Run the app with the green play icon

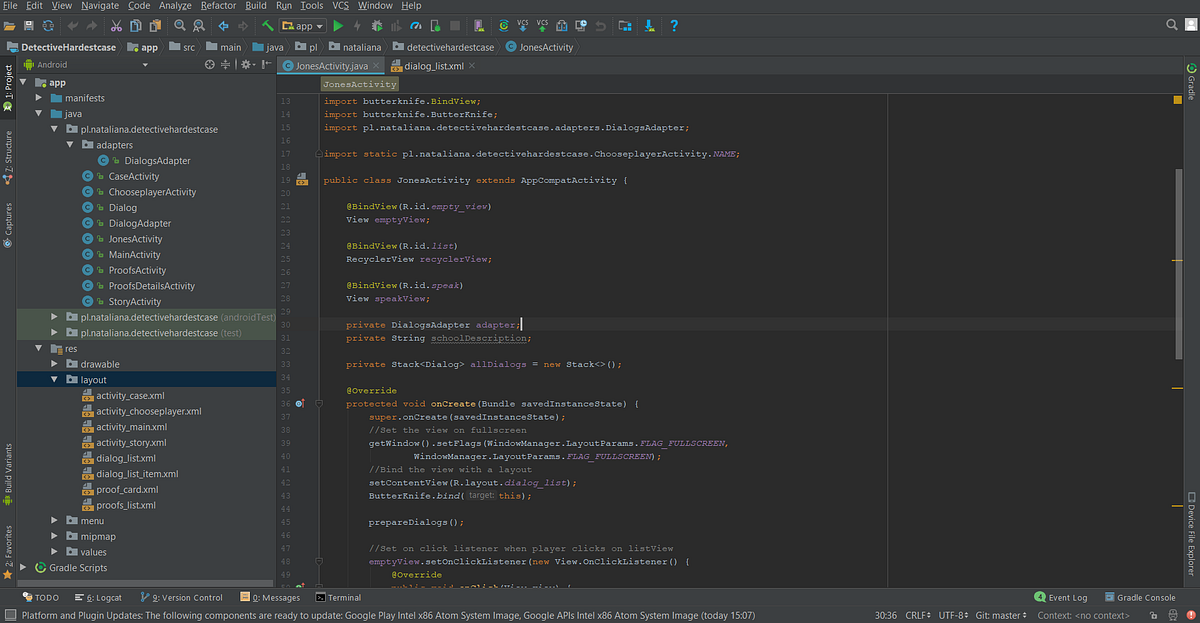click(338, 26)
